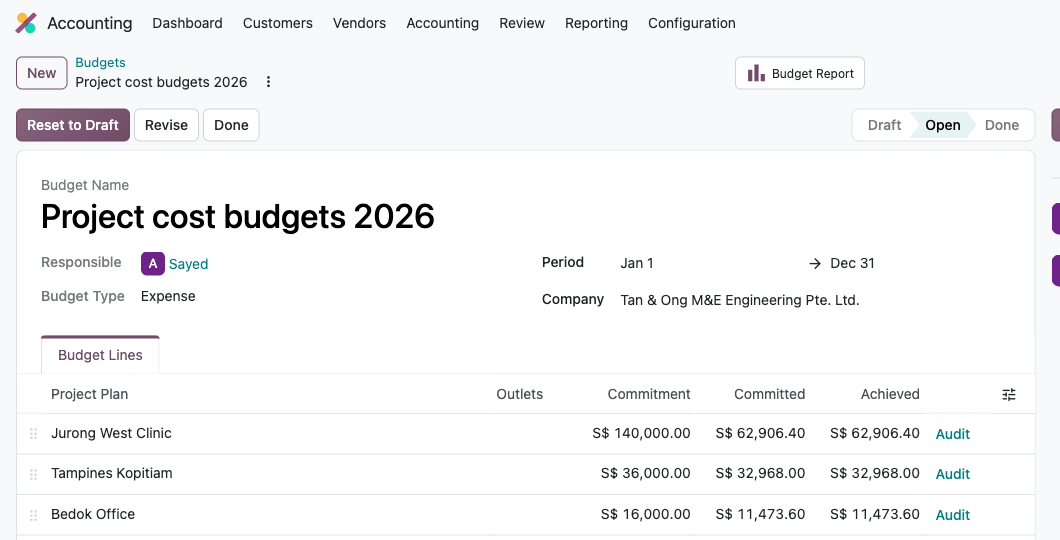Select the Tampines Kopitiam row name
The height and width of the screenshot is (540, 1060).
pyautogui.click(x=112, y=473)
